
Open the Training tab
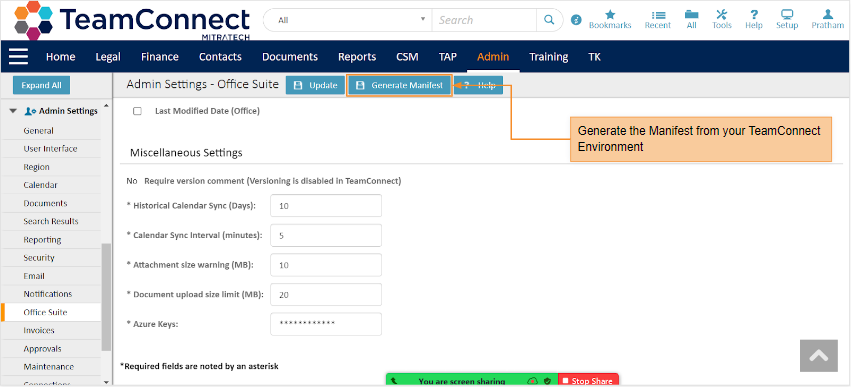point(549,56)
